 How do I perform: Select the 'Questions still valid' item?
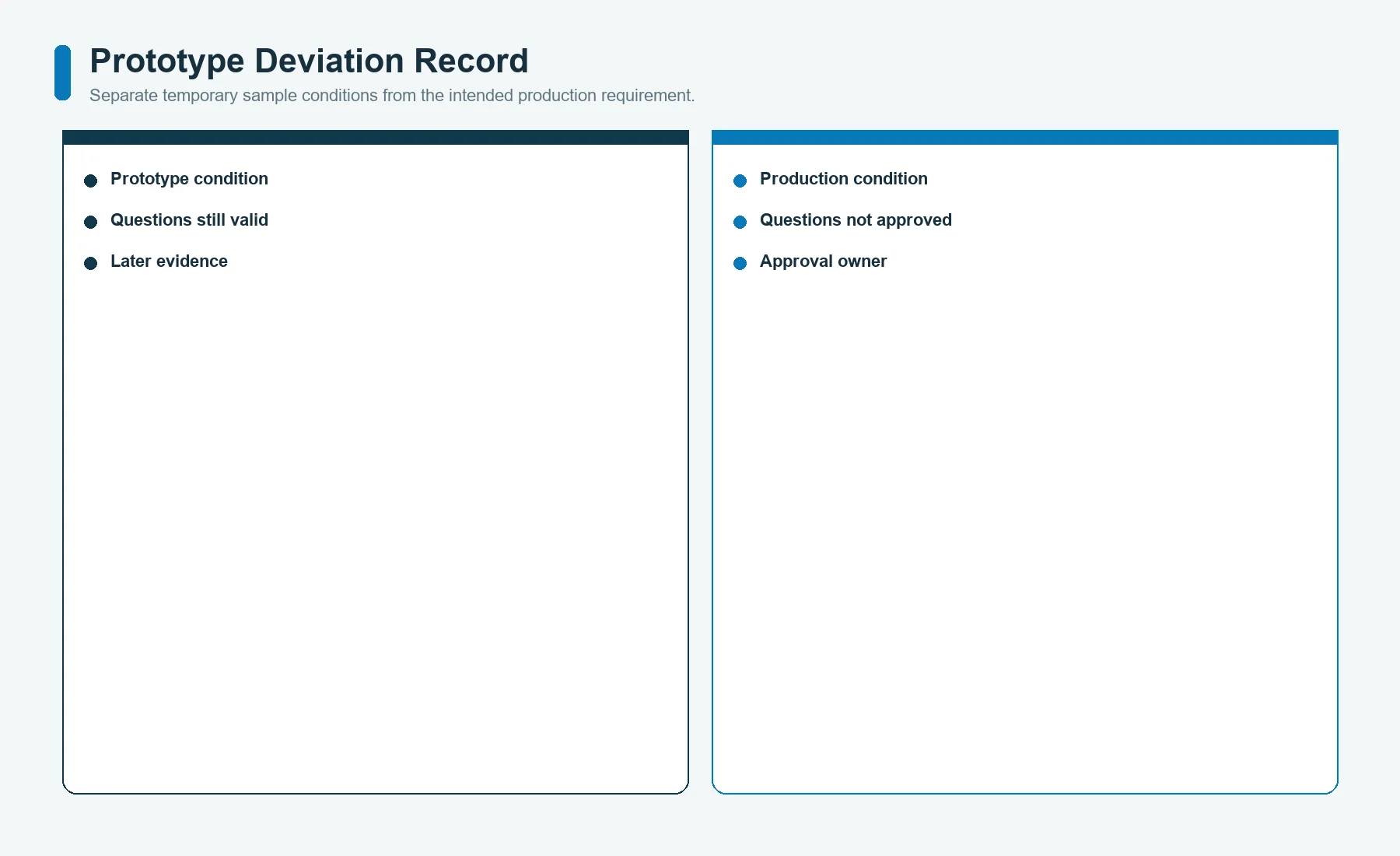click(x=189, y=220)
